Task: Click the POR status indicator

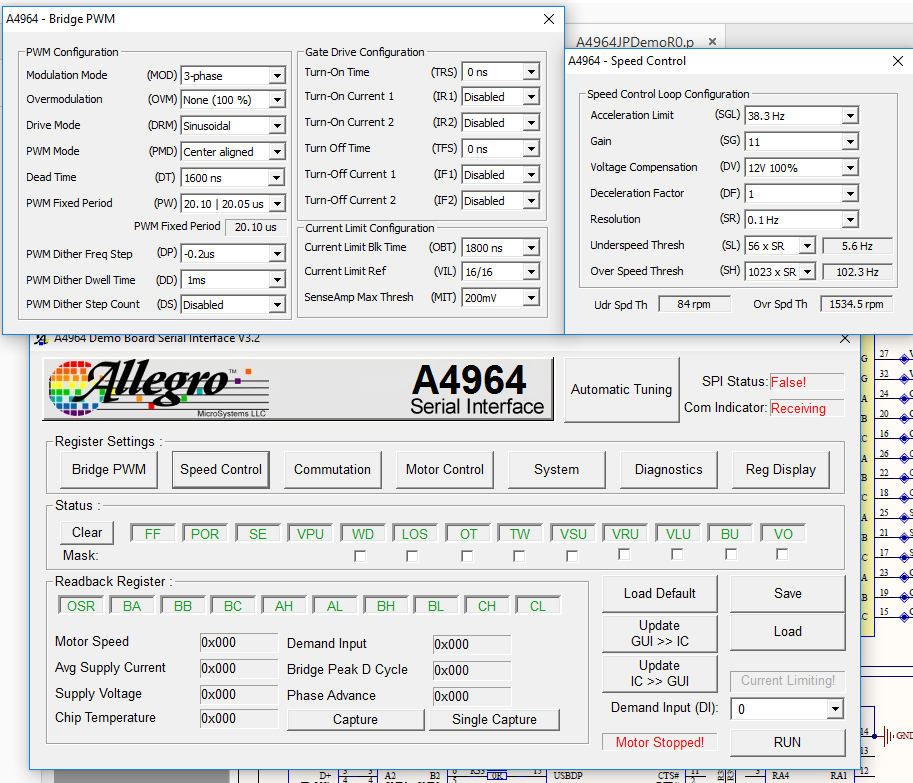Action: [x=205, y=534]
